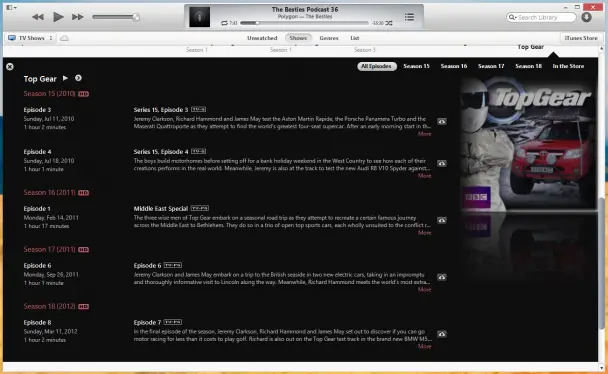Open the Up Next list icon

pos(409,17)
